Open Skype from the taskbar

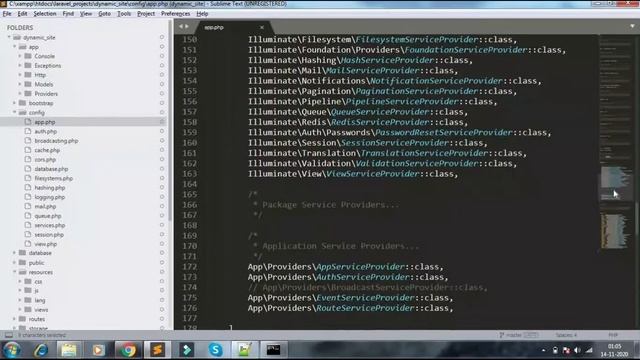click(216, 350)
